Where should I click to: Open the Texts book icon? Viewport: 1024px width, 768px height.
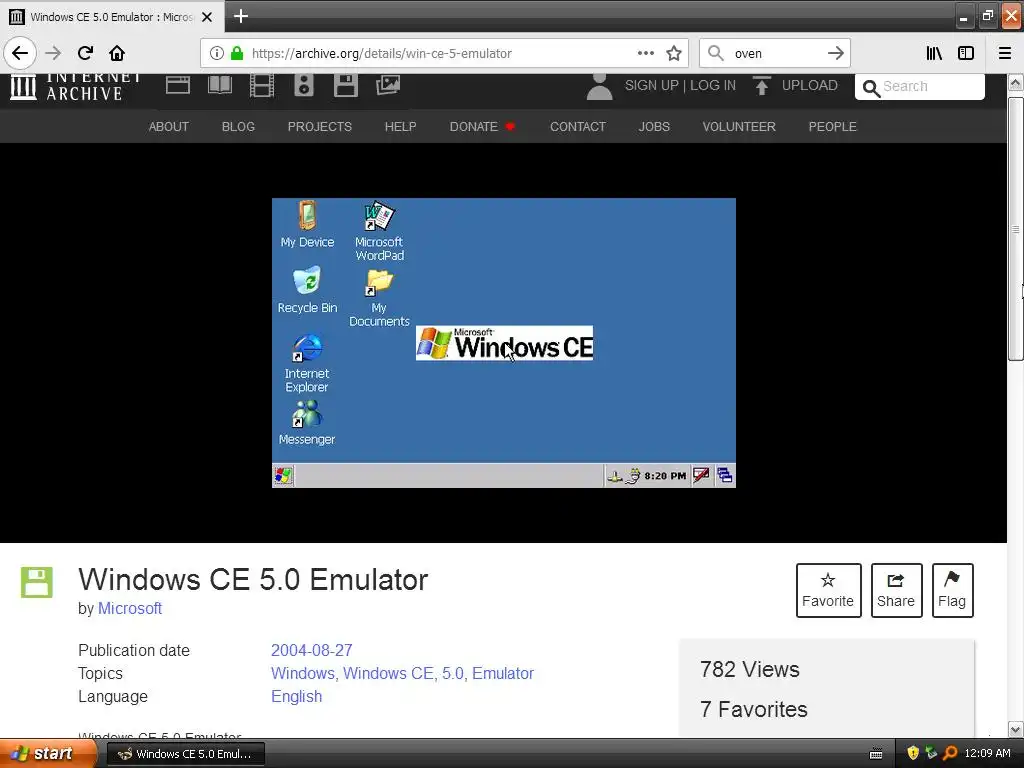pyautogui.click(x=220, y=85)
